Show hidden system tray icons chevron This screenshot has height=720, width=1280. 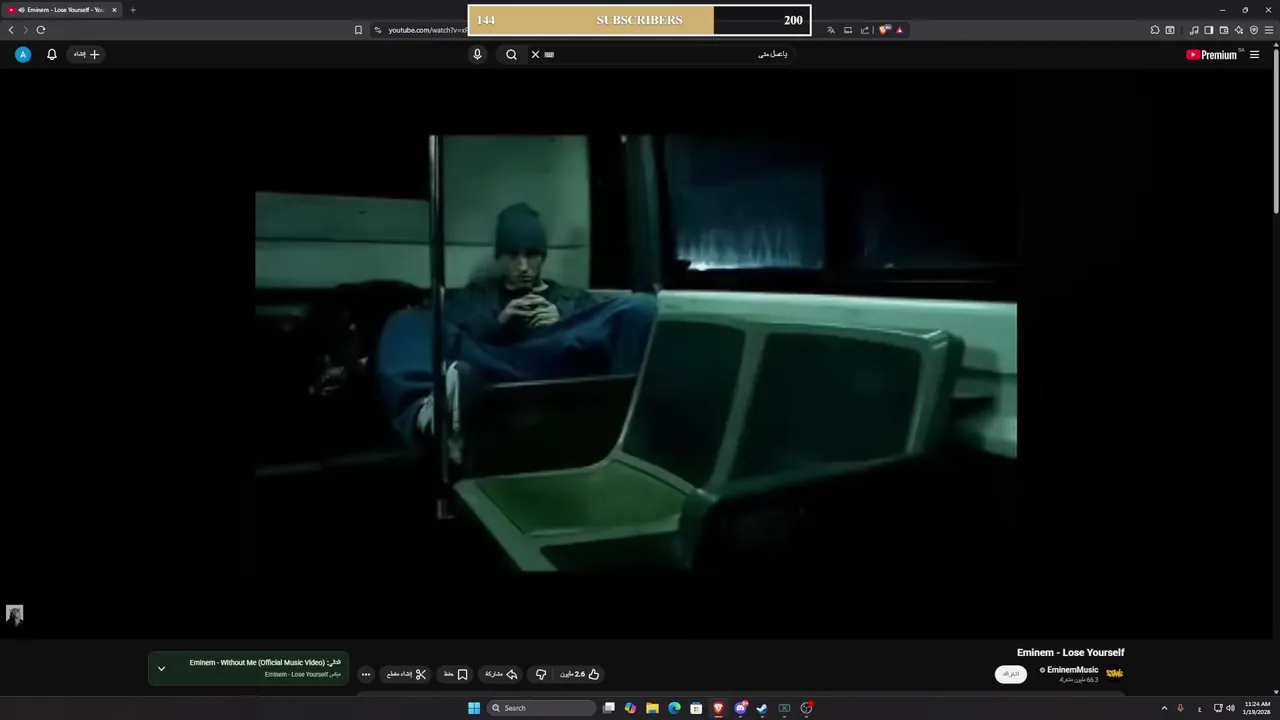tap(1164, 708)
